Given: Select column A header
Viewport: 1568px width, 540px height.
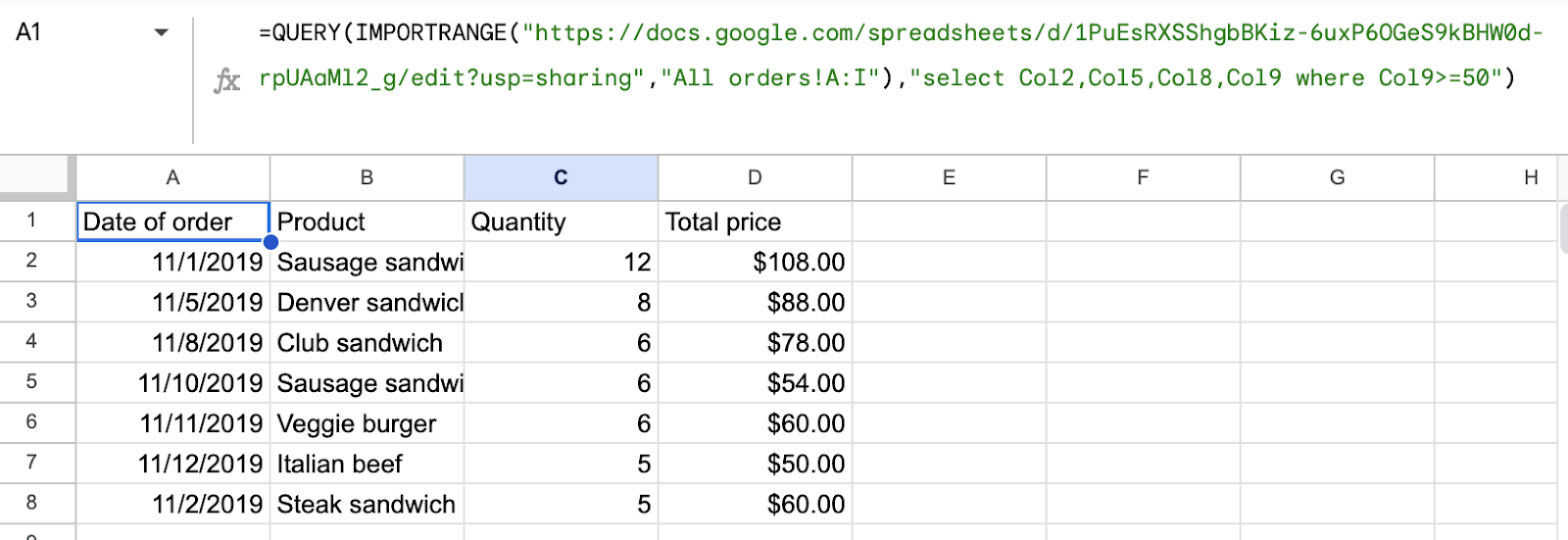Looking at the screenshot, I should [172, 177].
